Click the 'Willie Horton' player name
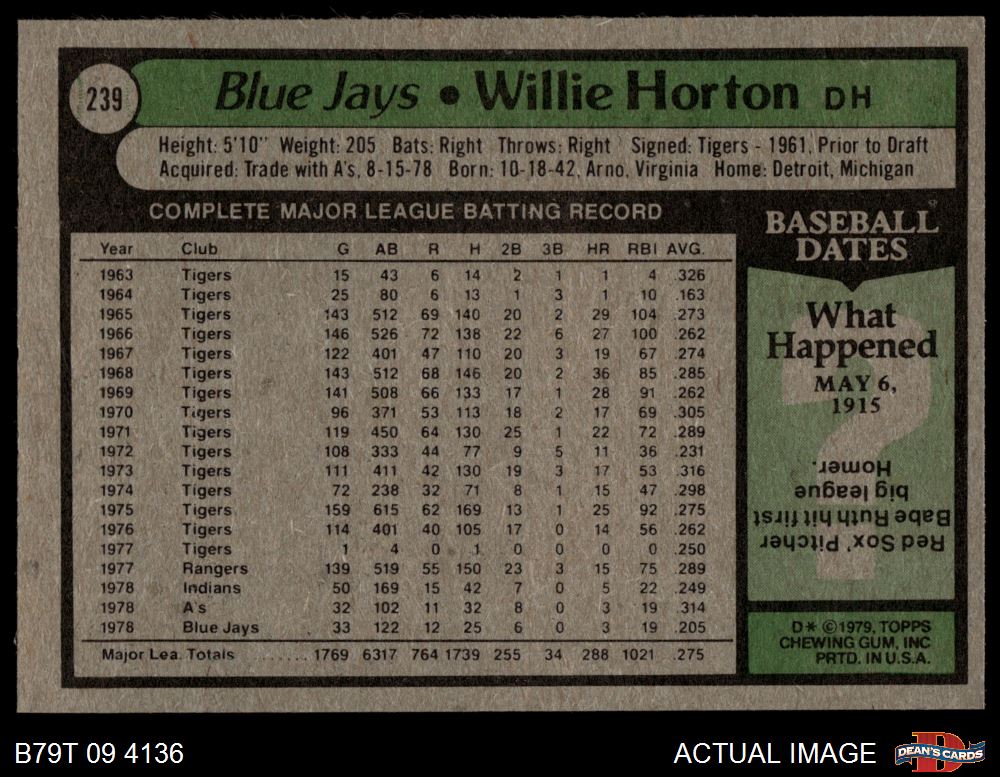Screen dimensions: 1000x777 coord(636,93)
